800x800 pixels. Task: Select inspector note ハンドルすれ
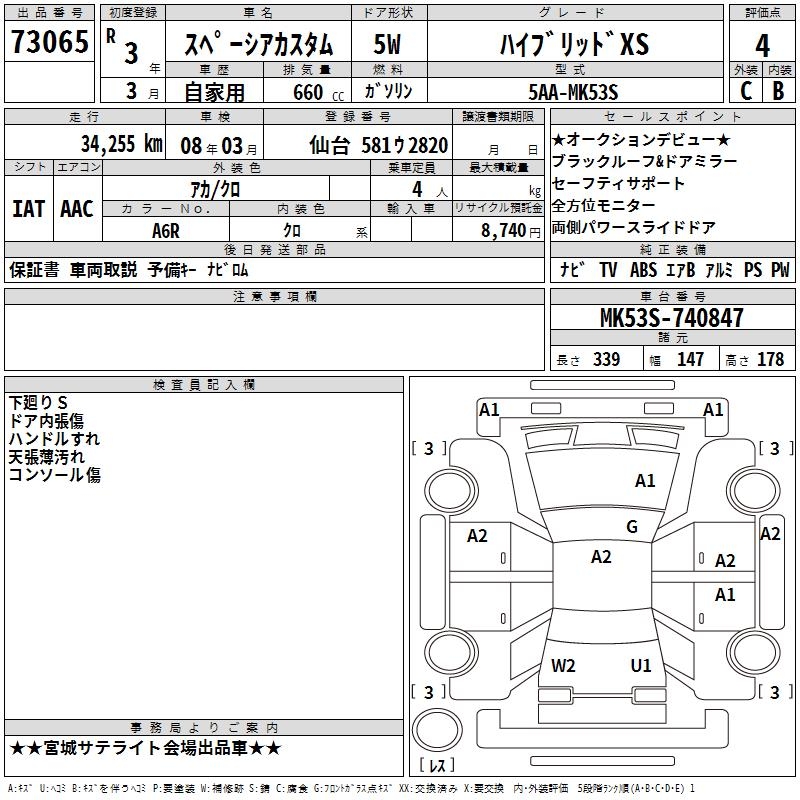(x=54, y=439)
